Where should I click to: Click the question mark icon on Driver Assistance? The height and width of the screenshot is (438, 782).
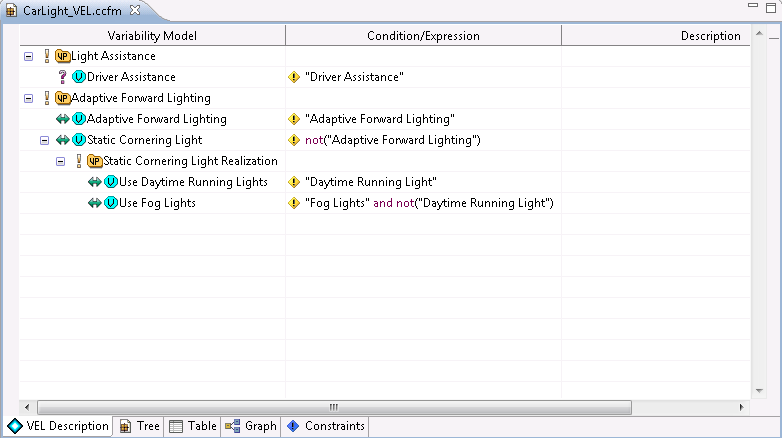coord(62,77)
